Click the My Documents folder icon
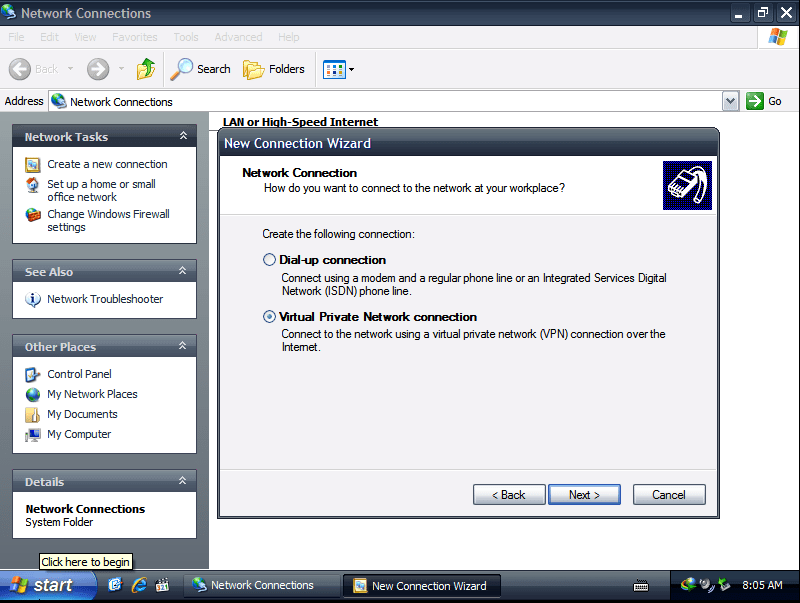 pos(33,415)
